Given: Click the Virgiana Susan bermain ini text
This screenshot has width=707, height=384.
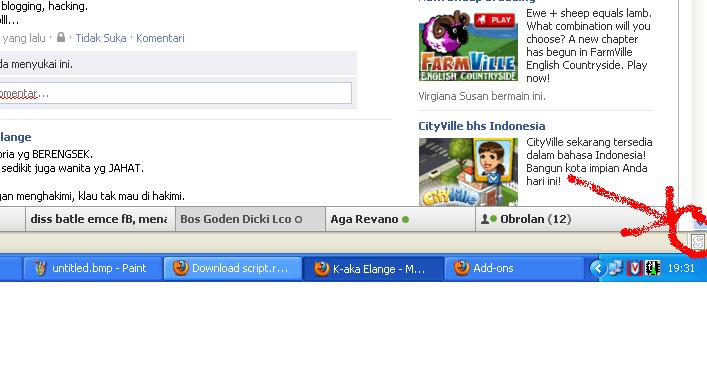Looking at the screenshot, I should point(482,96).
